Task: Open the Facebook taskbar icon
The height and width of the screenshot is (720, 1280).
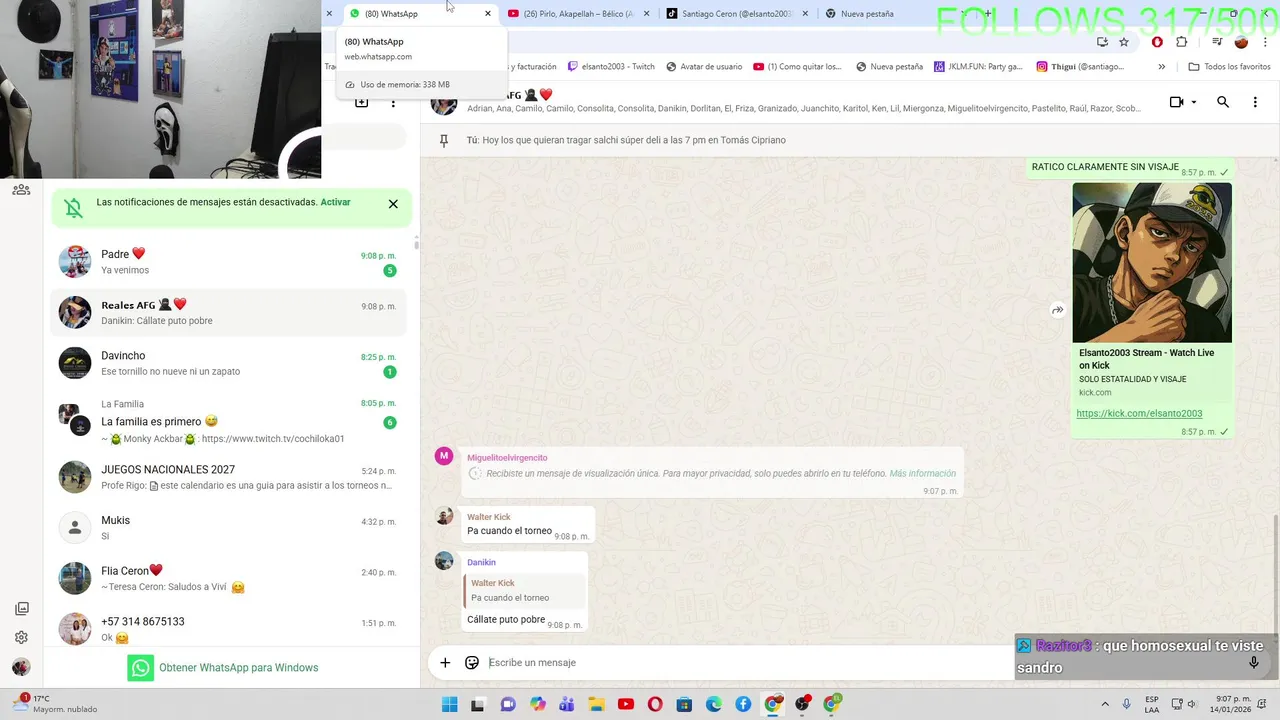Action: click(743, 705)
